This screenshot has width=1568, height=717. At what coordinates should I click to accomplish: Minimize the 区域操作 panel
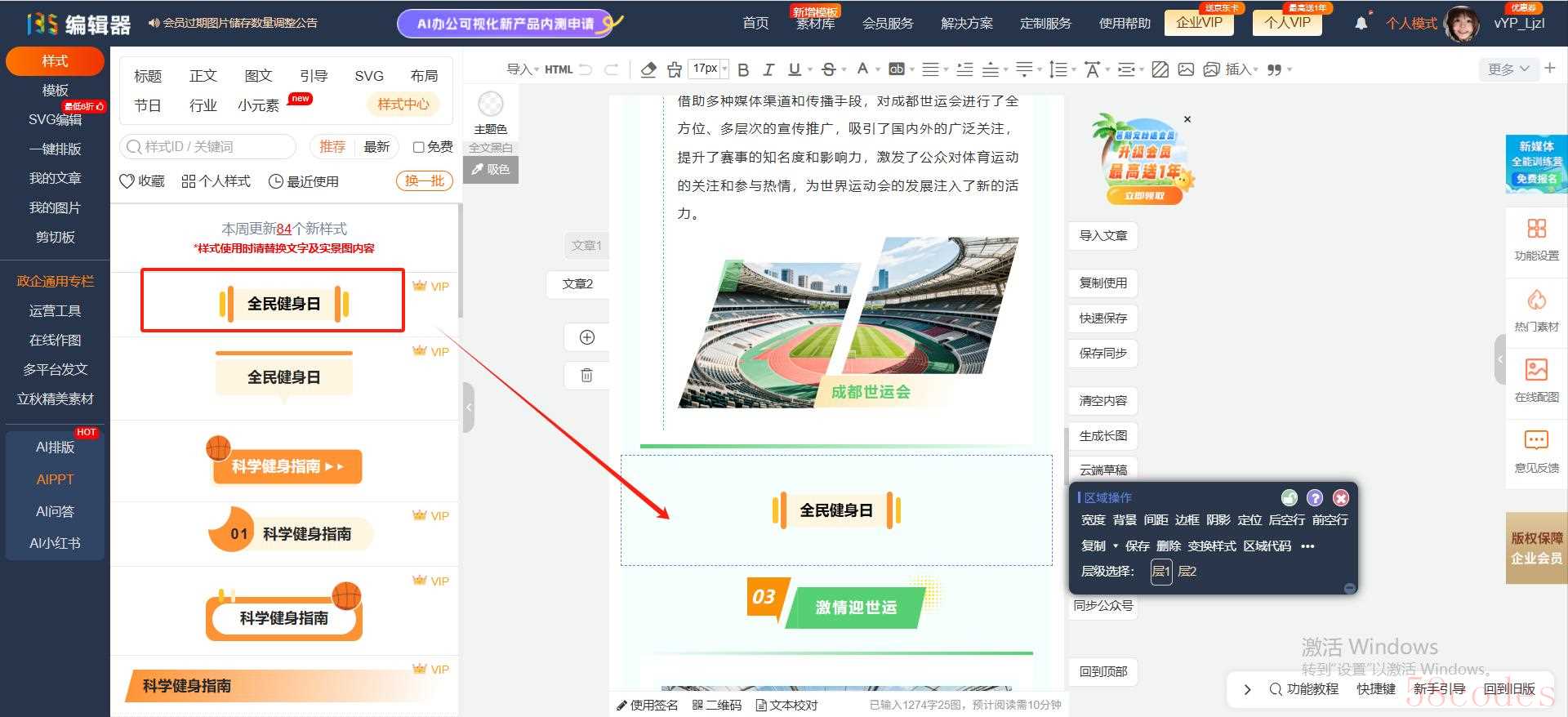coord(1349,588)
